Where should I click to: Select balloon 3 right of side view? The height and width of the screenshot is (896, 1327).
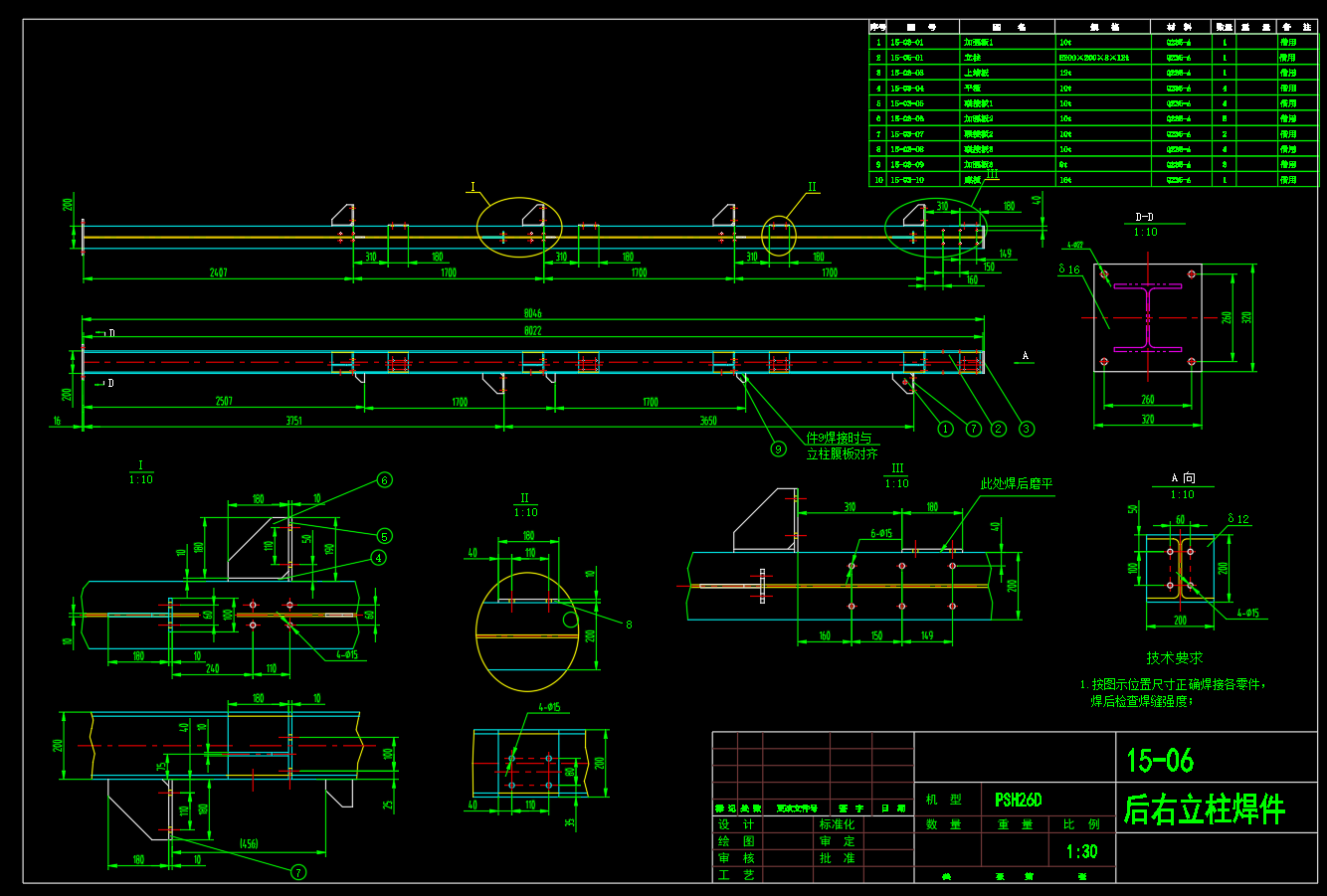click(x=1026, y=429)
